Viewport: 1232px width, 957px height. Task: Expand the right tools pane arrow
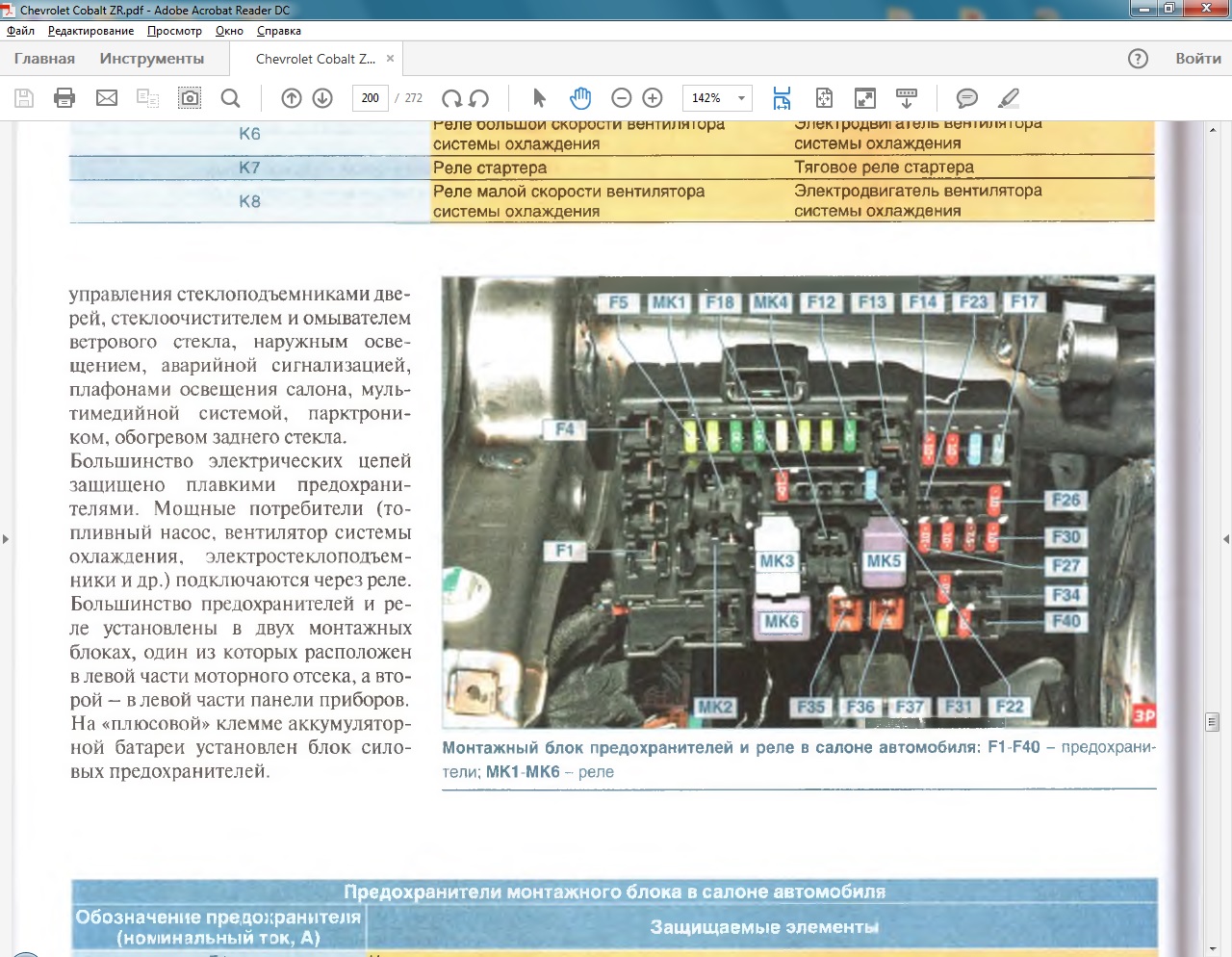pos(1225,539)
